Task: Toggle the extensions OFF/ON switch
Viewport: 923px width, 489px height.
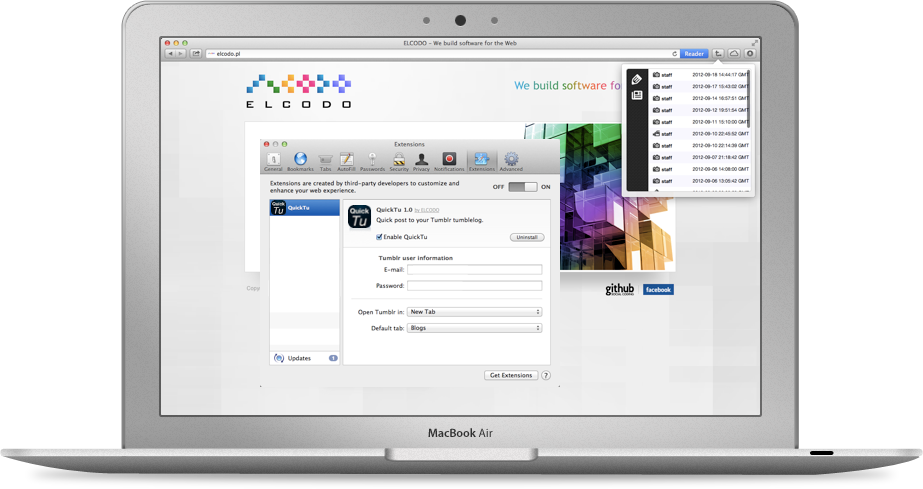Action: 523,187
